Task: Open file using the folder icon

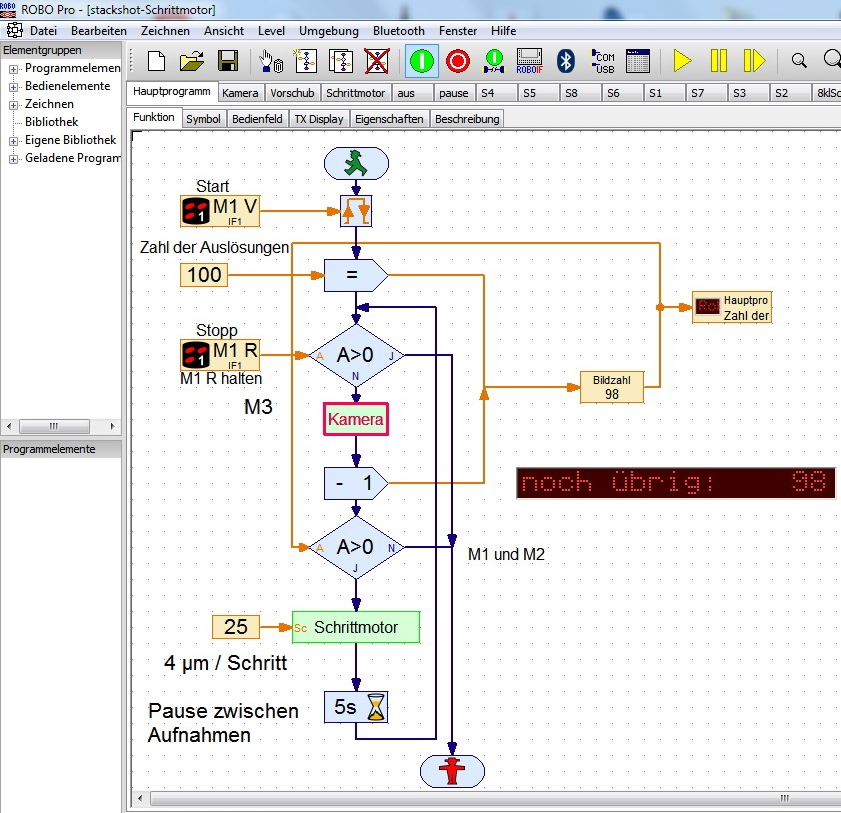Action: coord(191,61)
